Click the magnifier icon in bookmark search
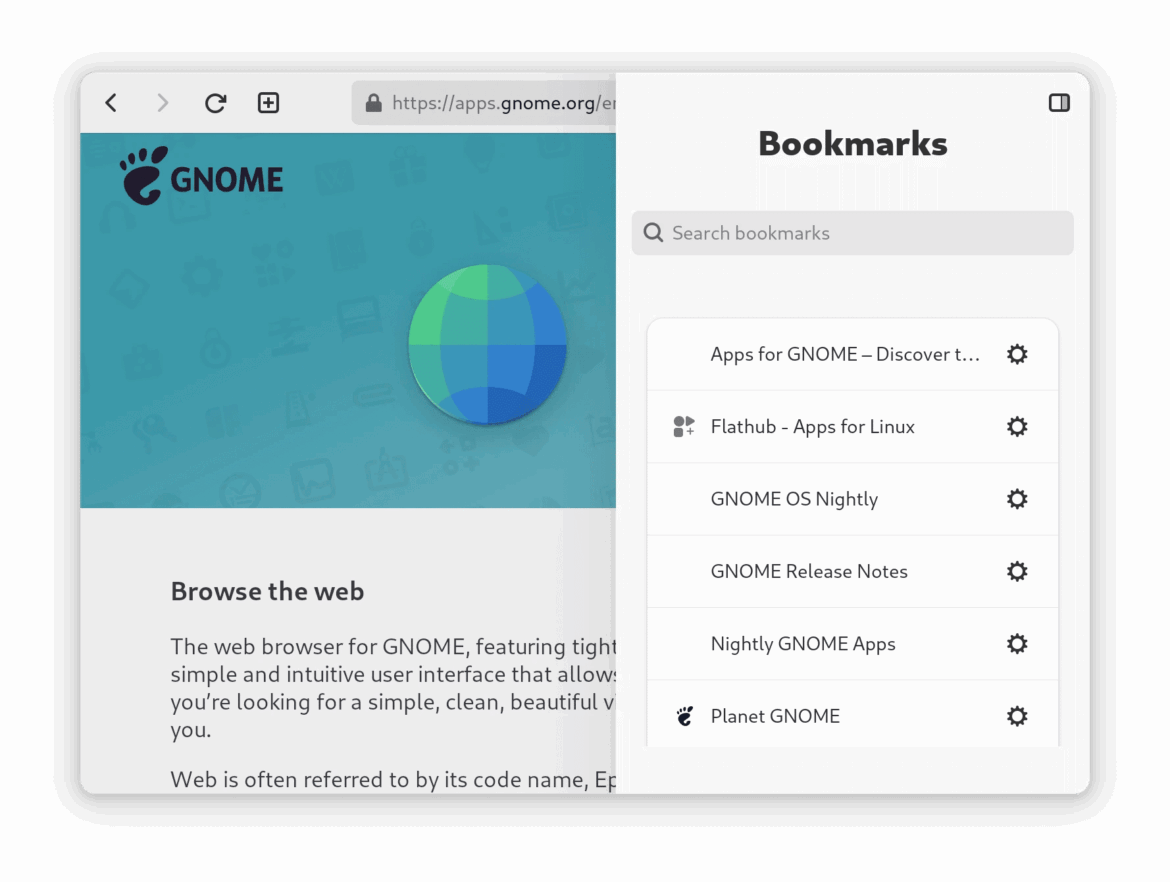The image size is (1170, 882). [x=653, y=232]
